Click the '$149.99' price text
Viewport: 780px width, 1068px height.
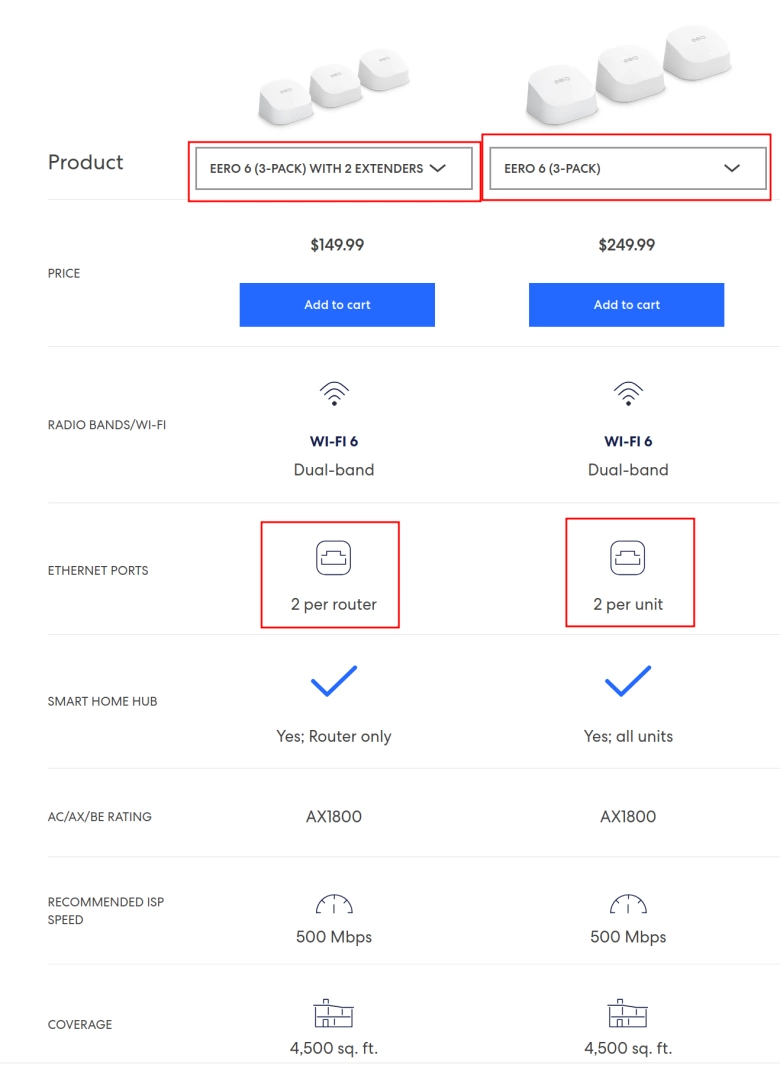click(x=336, y=243)
